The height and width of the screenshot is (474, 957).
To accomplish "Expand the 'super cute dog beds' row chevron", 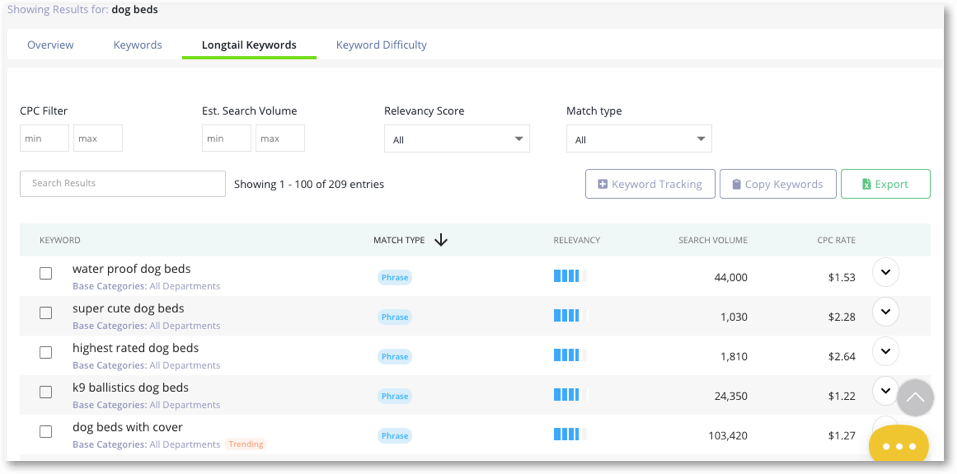I will [x=886, y=312].
